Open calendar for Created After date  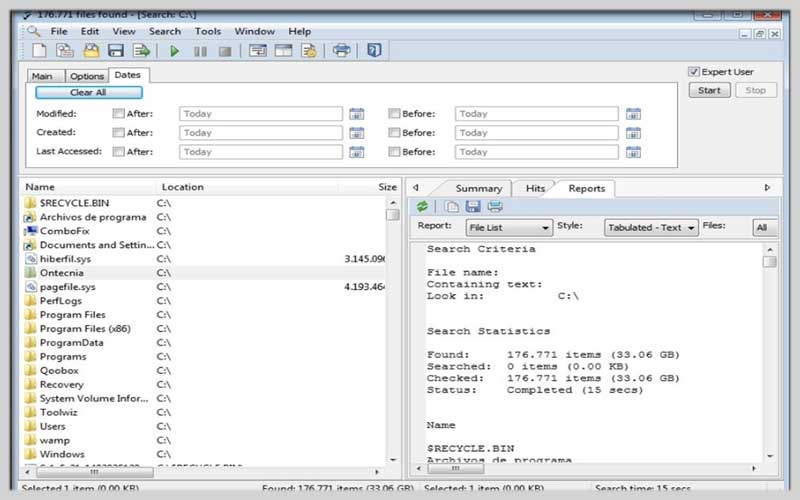click(357, 133)
